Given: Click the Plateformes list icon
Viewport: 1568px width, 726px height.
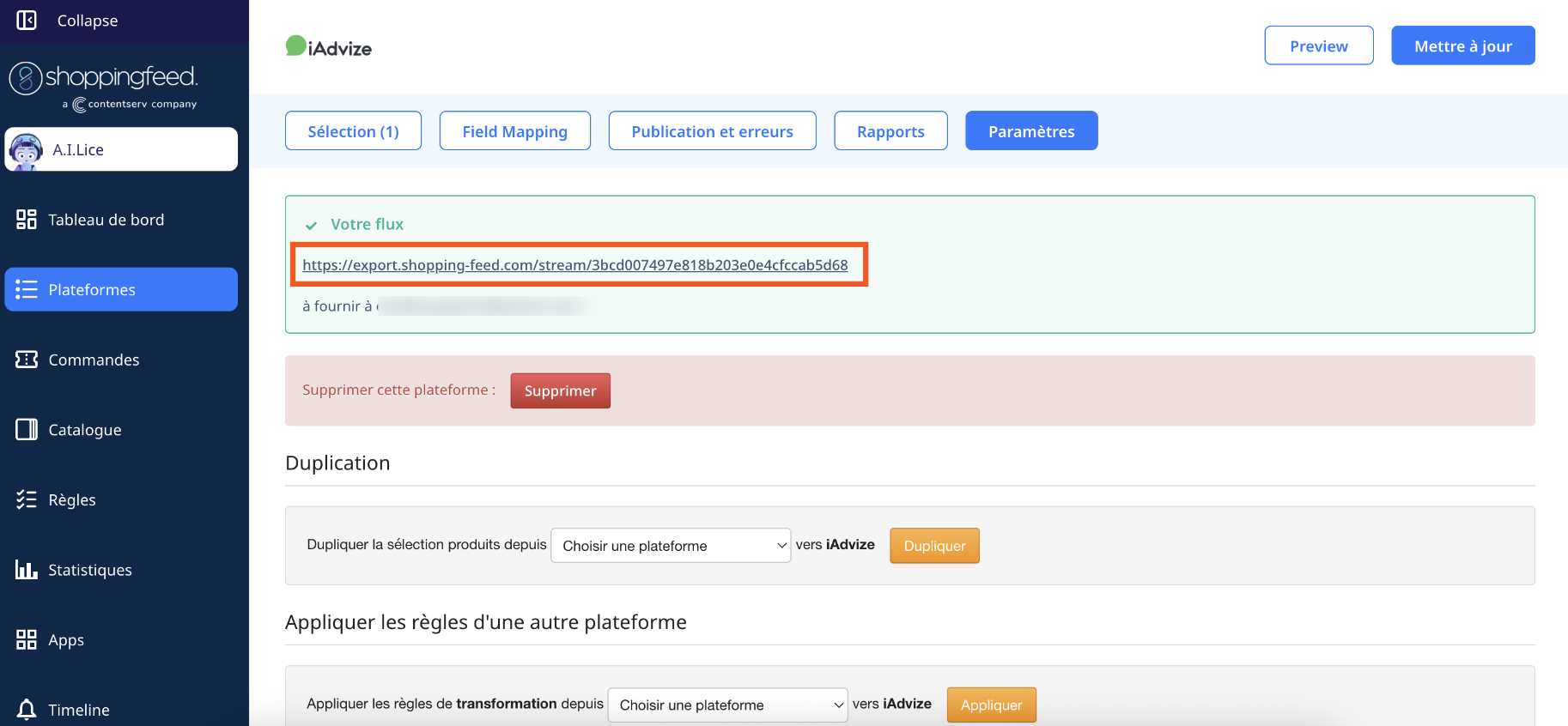Looking at the screenshot, I should (x=27, y=289).
